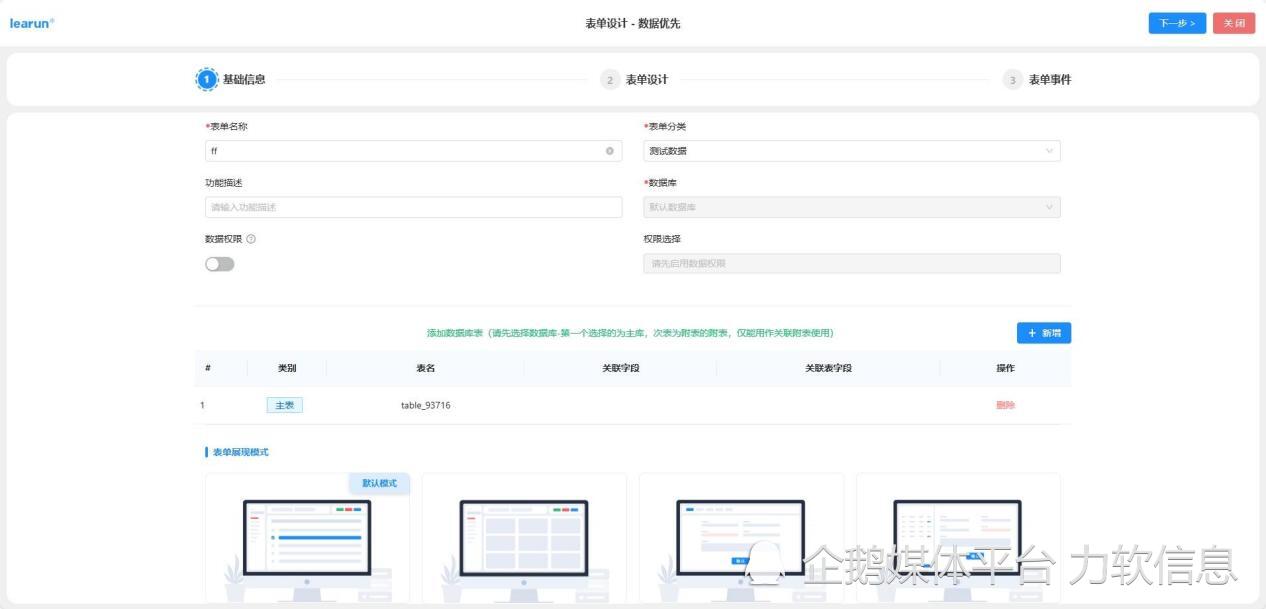Click the 下一步 button
Screen dimensions: 1266x609
click(x=1177, y=23)
